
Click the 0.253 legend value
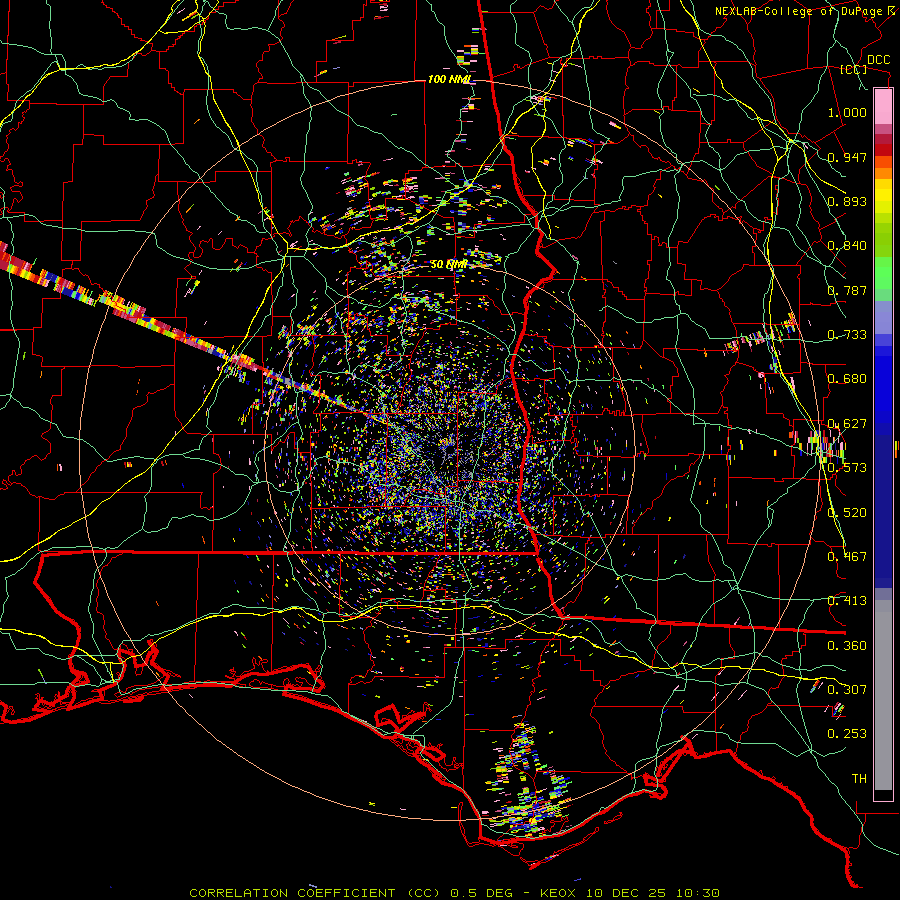[847, 734]
